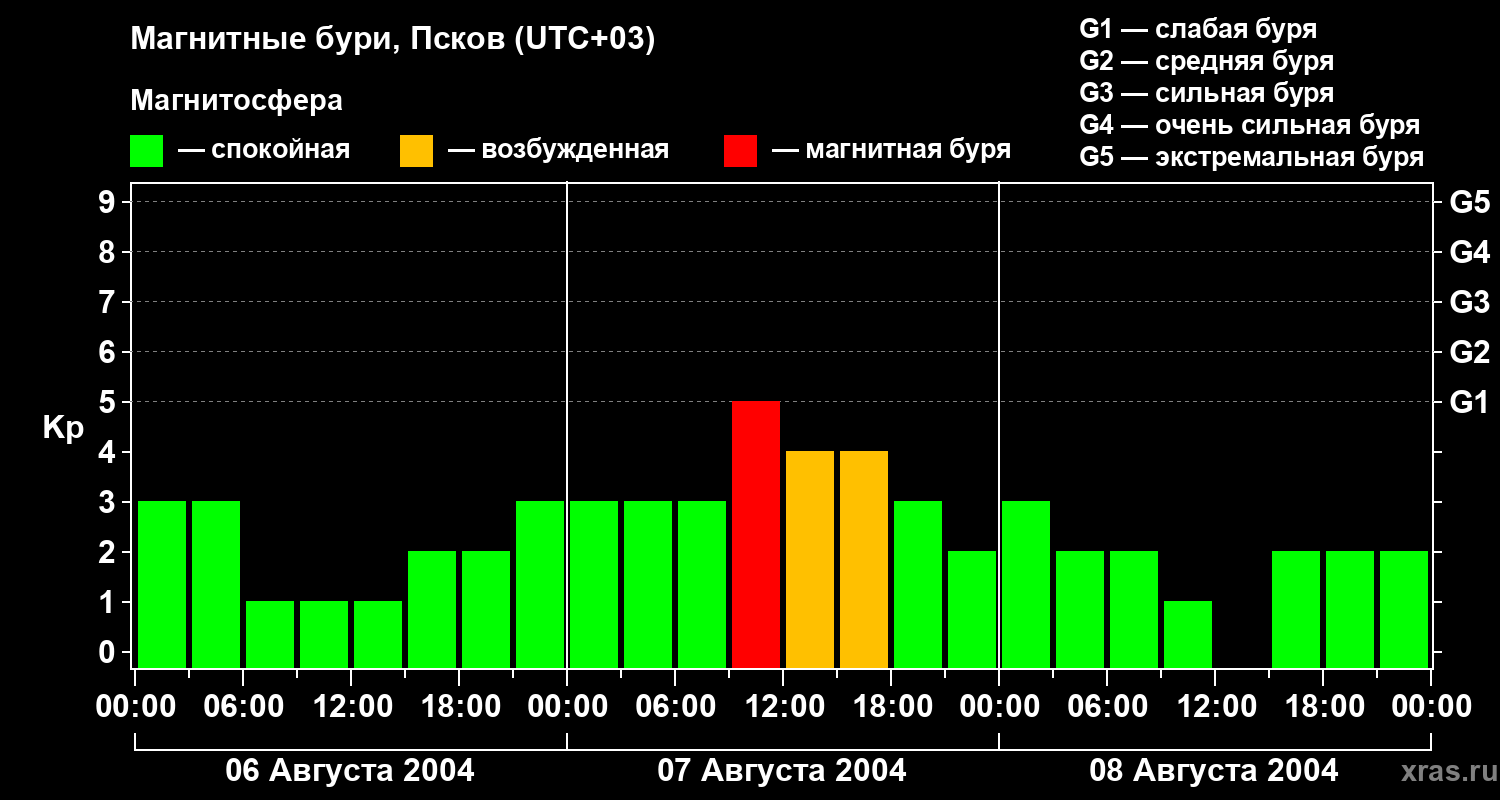1500x800 pixels.
Task: Click the green 'спокойная' legend swatch
Action: (146, 151)
